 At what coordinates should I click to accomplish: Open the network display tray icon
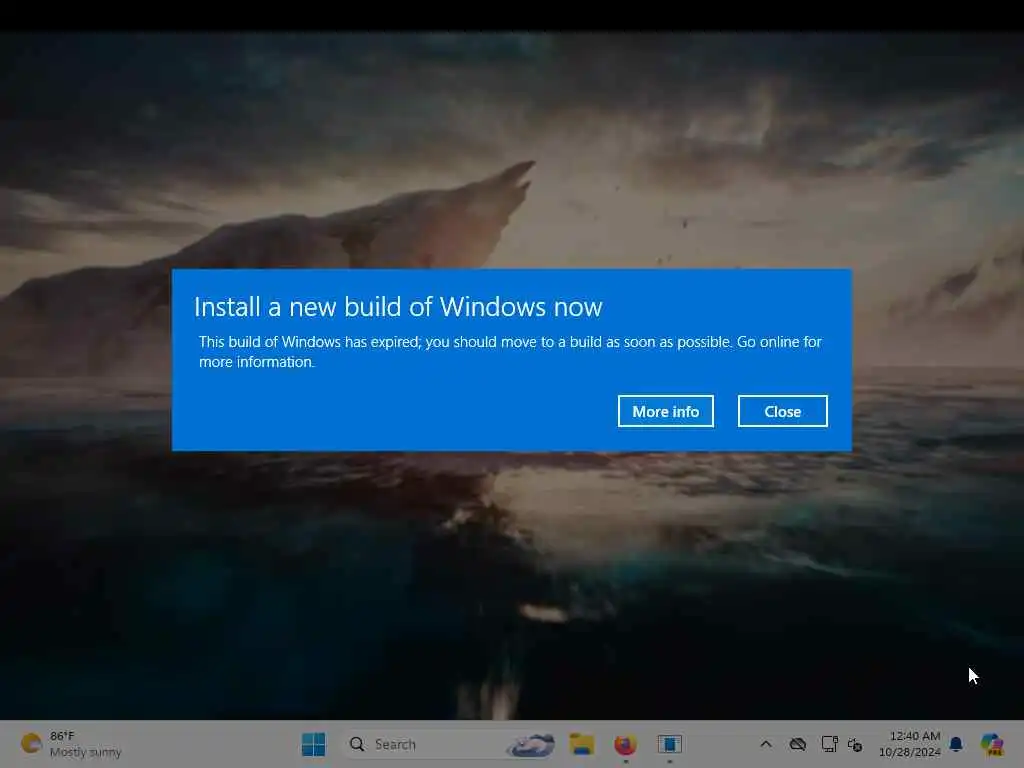(x=829, y=744)
